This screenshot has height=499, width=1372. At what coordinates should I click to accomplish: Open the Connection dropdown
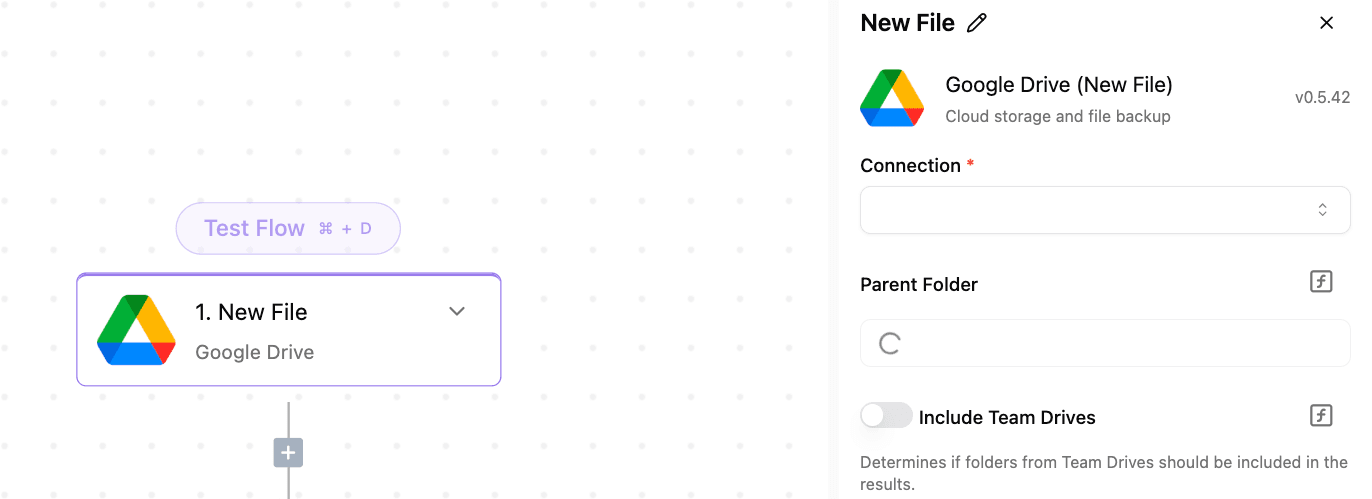coord(1105,210)
